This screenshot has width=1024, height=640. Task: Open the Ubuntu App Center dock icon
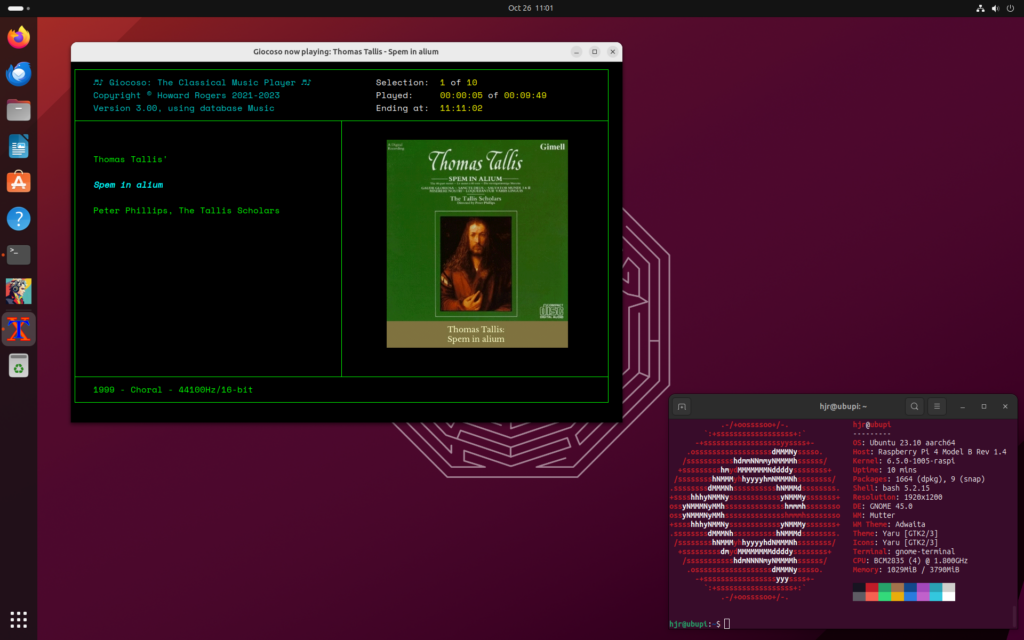[x=18, y=182]
